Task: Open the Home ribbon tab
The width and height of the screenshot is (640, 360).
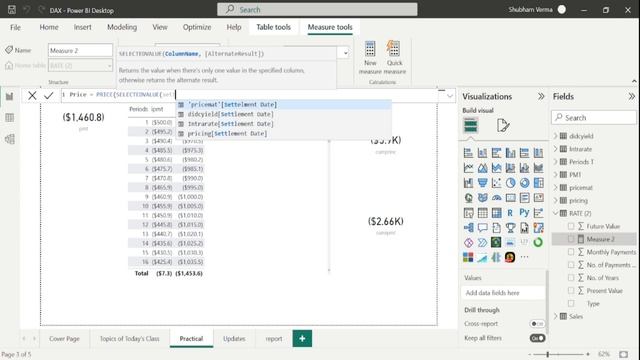Action: point(49,27)
